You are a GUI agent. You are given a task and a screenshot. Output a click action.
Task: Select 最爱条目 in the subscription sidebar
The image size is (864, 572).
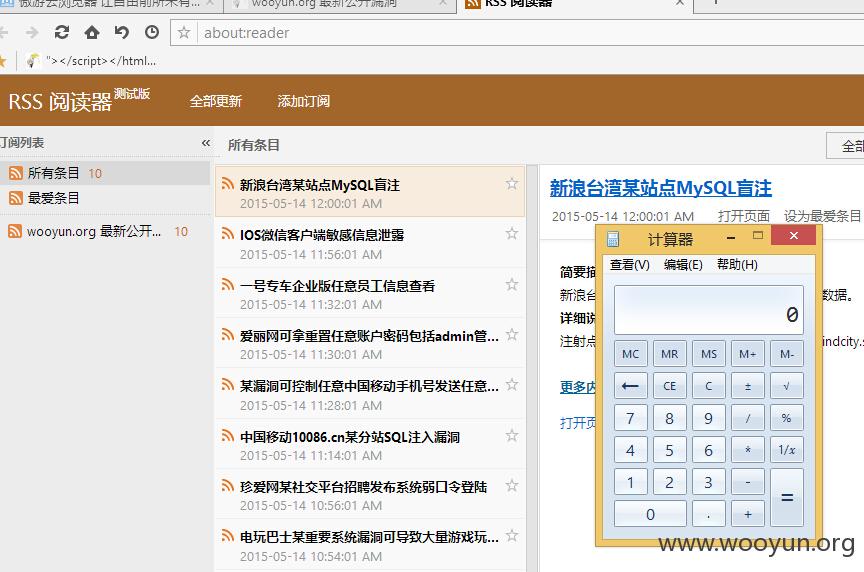(x=105, y=198)
